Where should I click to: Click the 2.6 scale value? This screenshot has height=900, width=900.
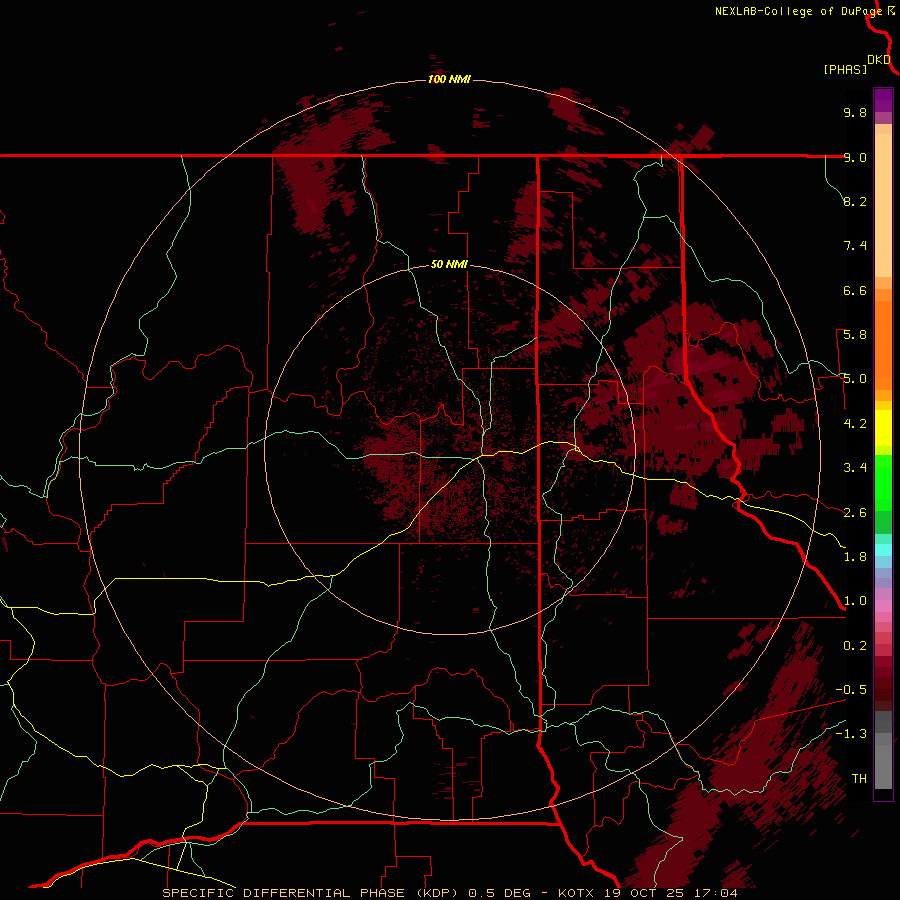pyautogui.click(x=855, y=513)
